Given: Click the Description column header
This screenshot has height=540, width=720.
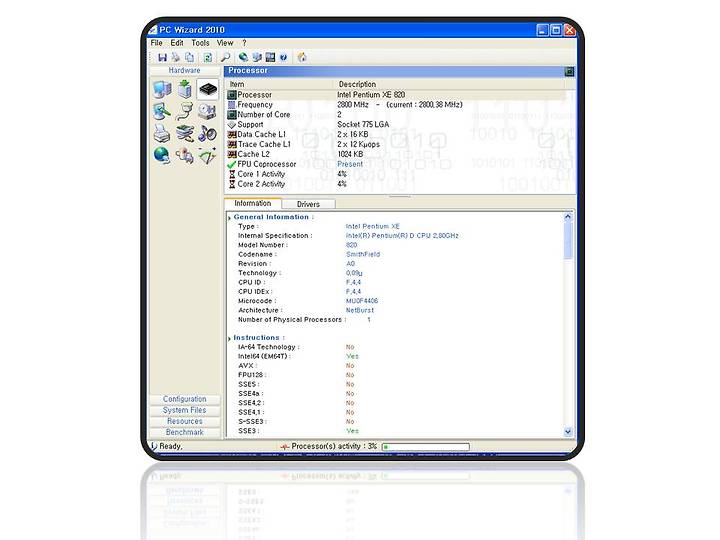Looking at the screenshot, I should point(449,84).
